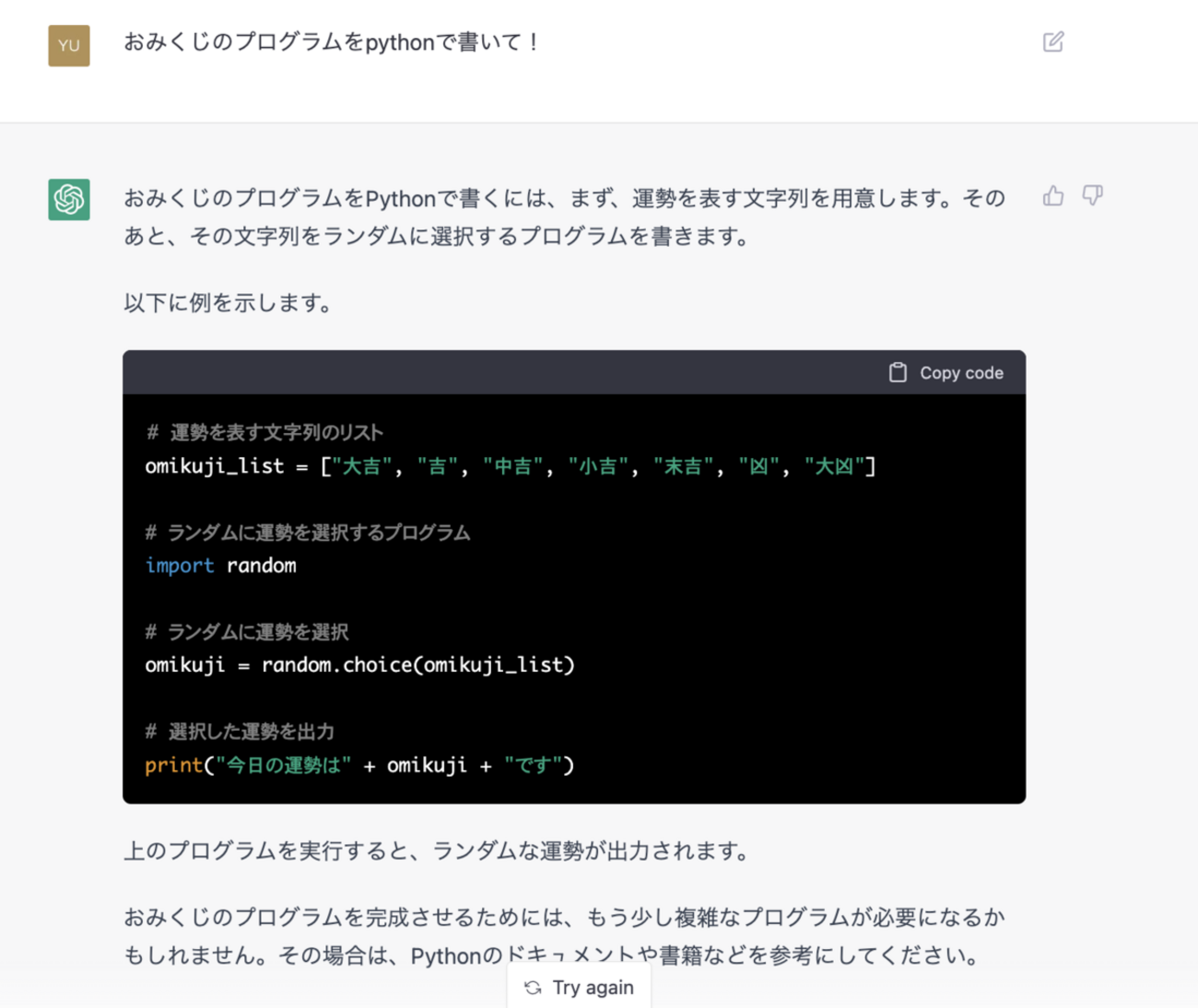Click the random.choice(omikuji_list) code line
This screenshot has width=1198, height=1008.
[x=360, y=665]
